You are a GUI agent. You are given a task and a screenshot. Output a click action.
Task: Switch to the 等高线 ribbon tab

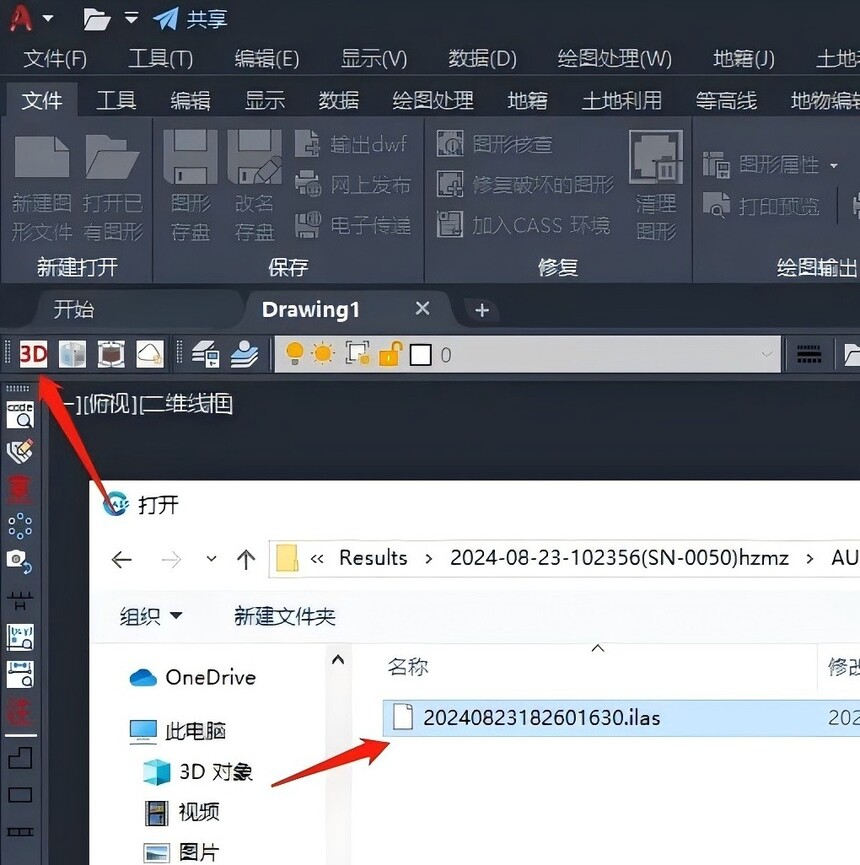(x=726, y=100)
